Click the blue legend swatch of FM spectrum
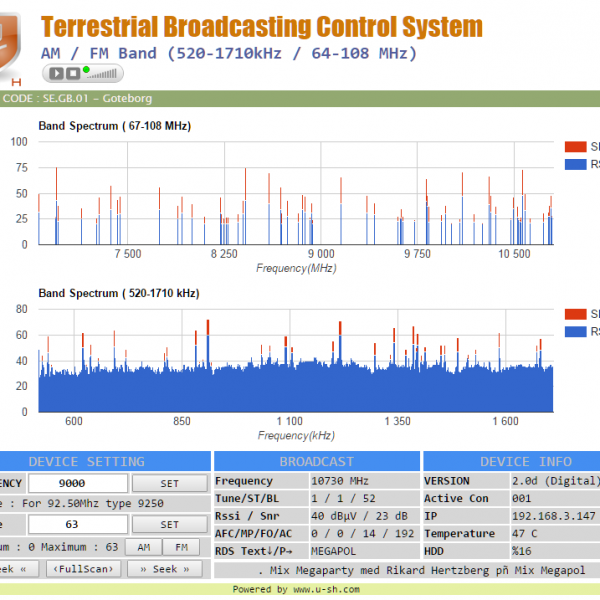 click(576, 164)
